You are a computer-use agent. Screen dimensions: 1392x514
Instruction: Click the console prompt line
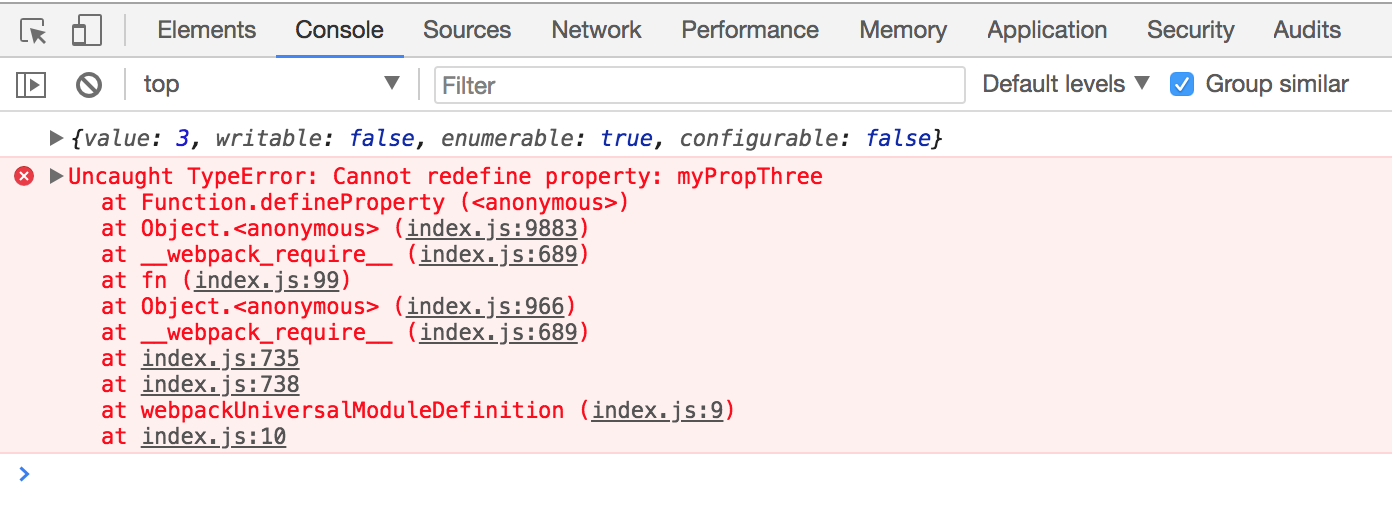click(700, 474)
